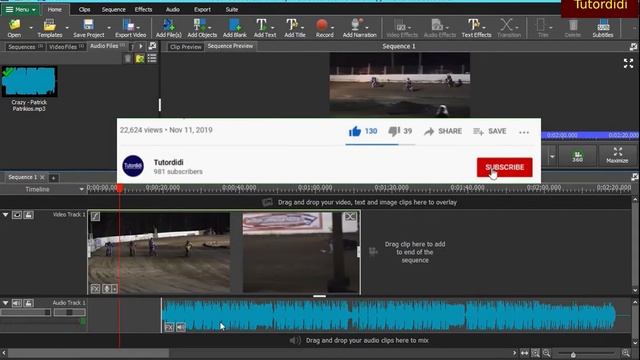
Task: Open the Subtitles tool
Action: pos(603,28)
